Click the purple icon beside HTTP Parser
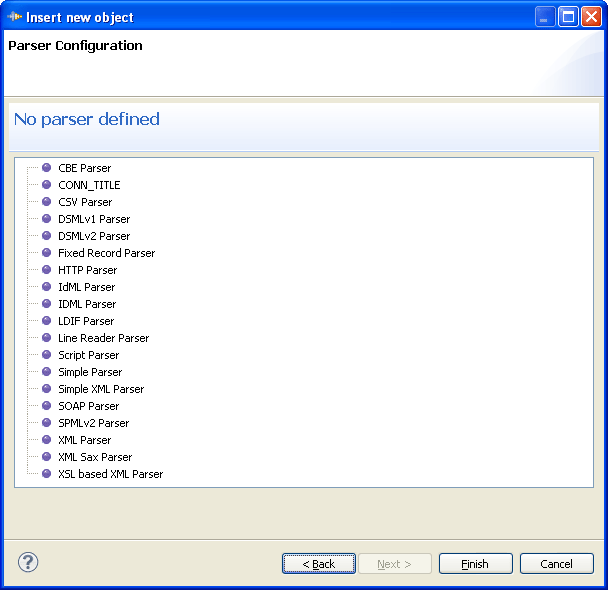Screen dimensions: 608x590 47,269
